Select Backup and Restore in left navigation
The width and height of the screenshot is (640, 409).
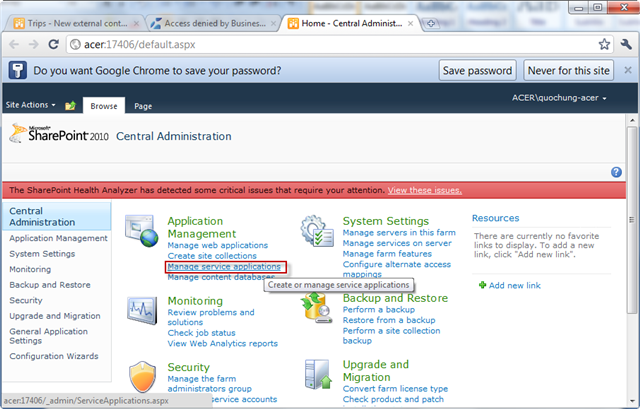pyautogui.click(x=50, y=285)
